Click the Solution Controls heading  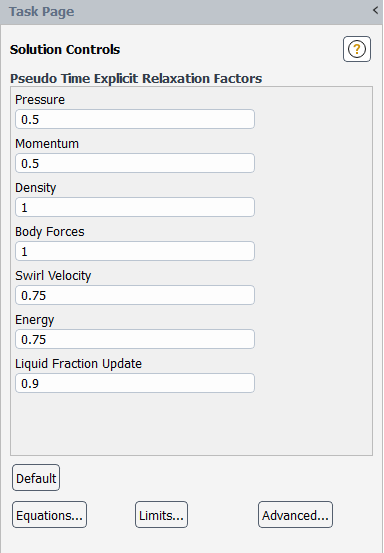(x=65, y=49)
